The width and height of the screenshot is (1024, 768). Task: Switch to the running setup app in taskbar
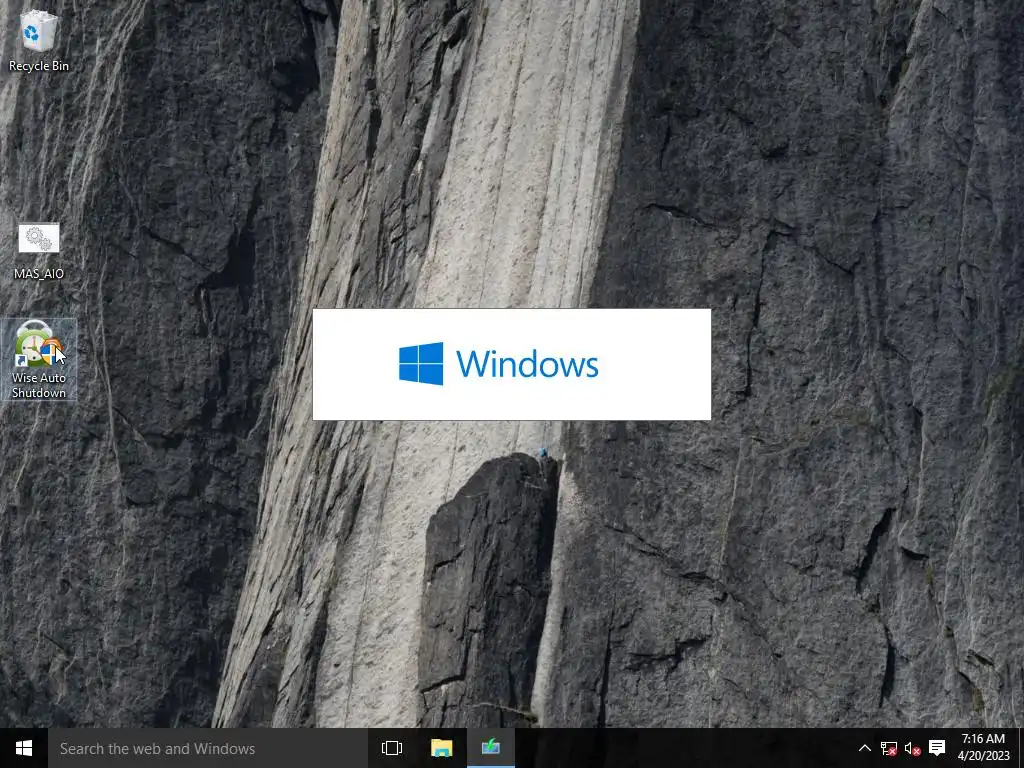click(491, 748)
